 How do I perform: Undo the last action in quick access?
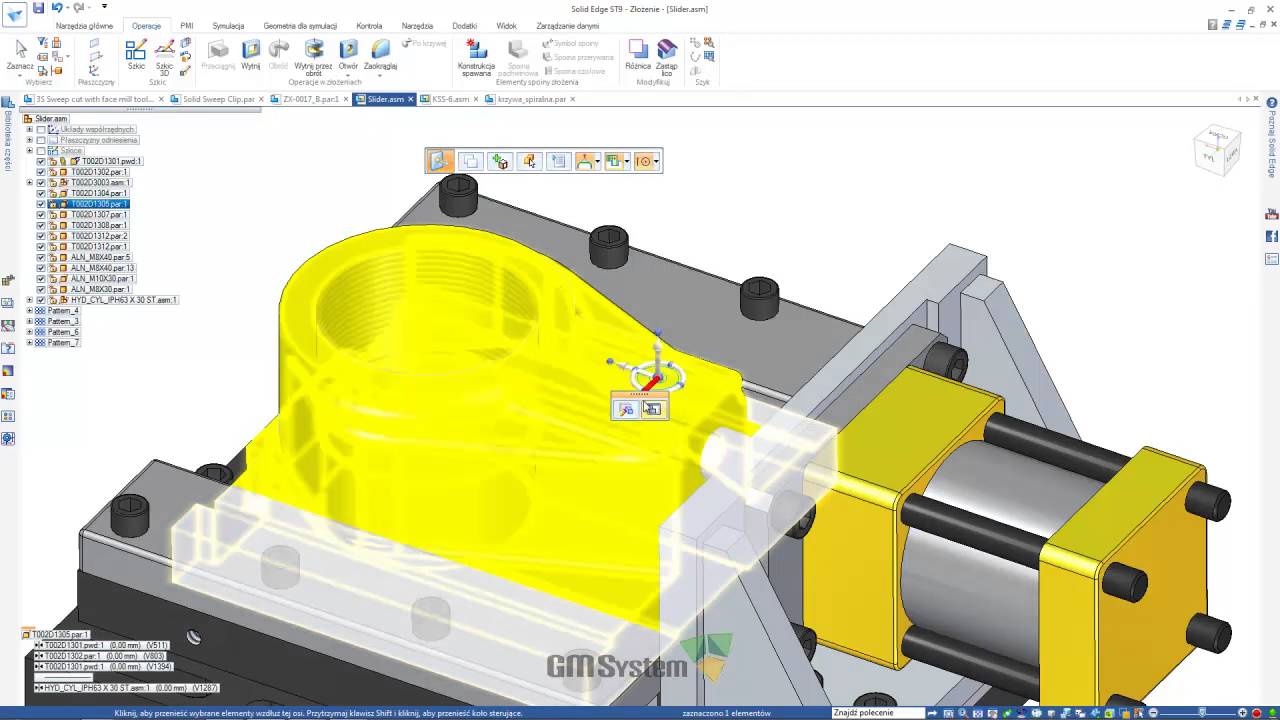[x=57, y=8]
